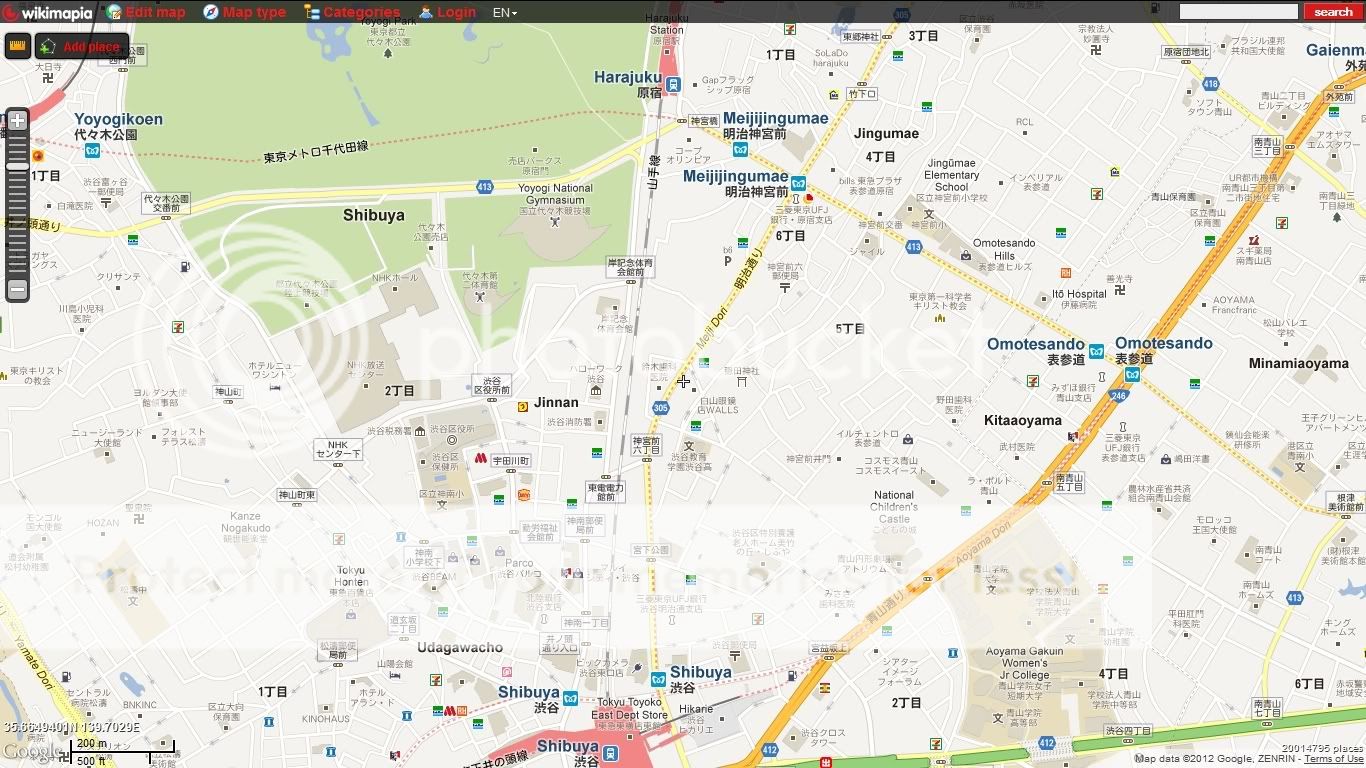Click the National Children's Castle label
The height and width of the screenshot is (768, 1366).
[894, 506]
